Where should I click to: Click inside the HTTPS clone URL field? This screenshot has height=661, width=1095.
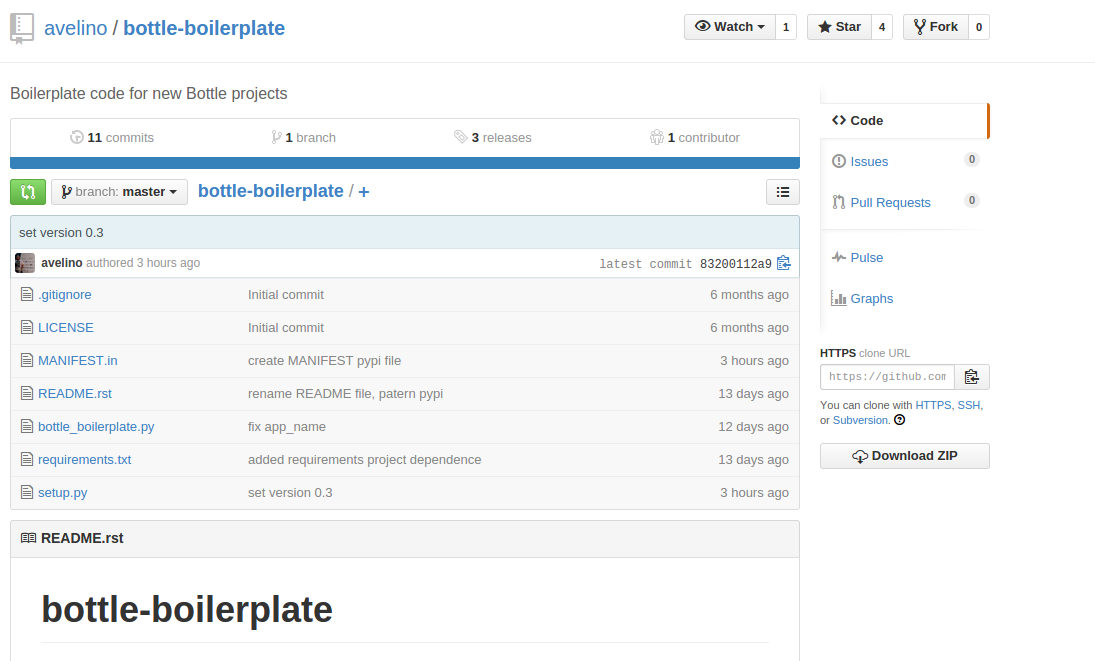888,377
